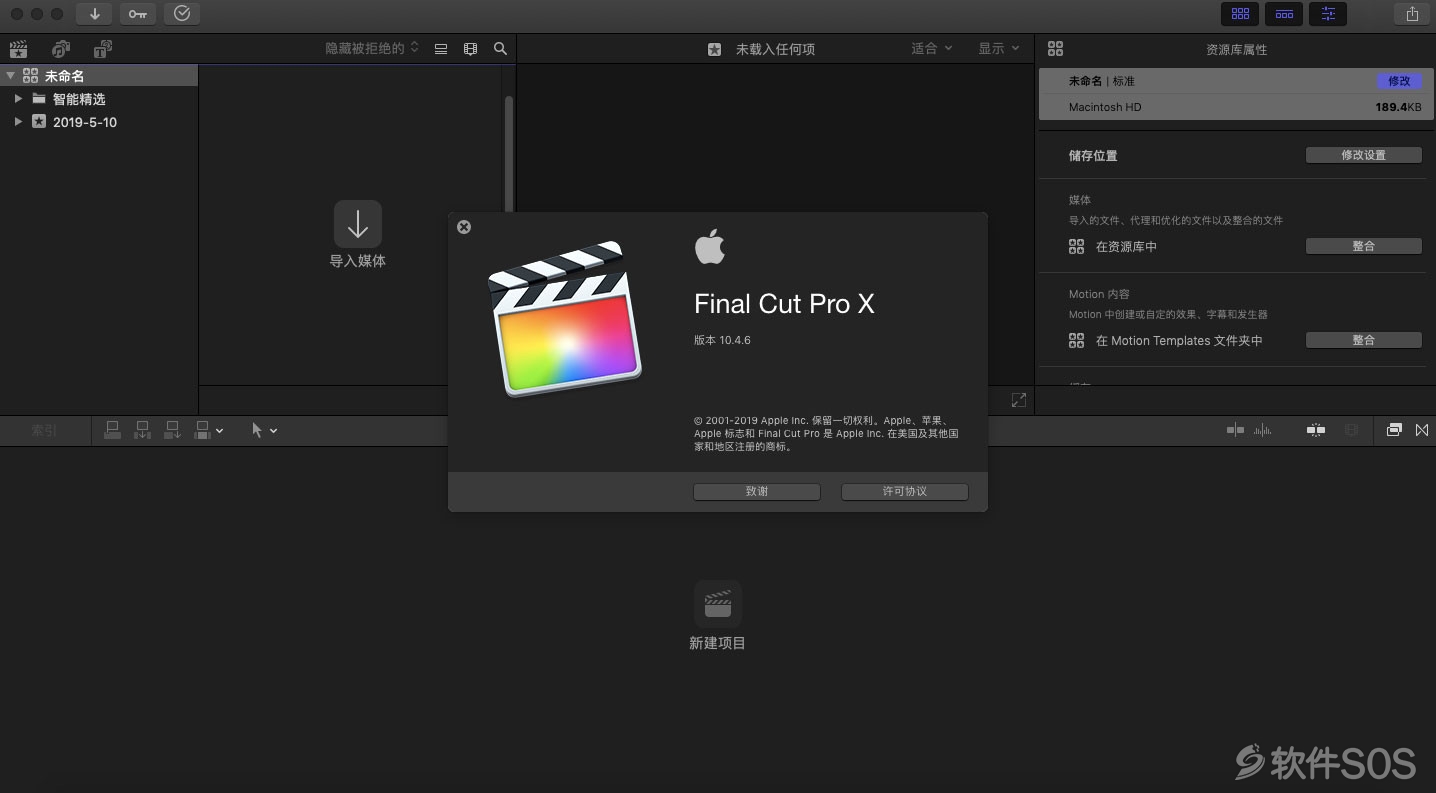
Task: Open the edit mode chevron dropdown
Action: [x=220, y=430]
